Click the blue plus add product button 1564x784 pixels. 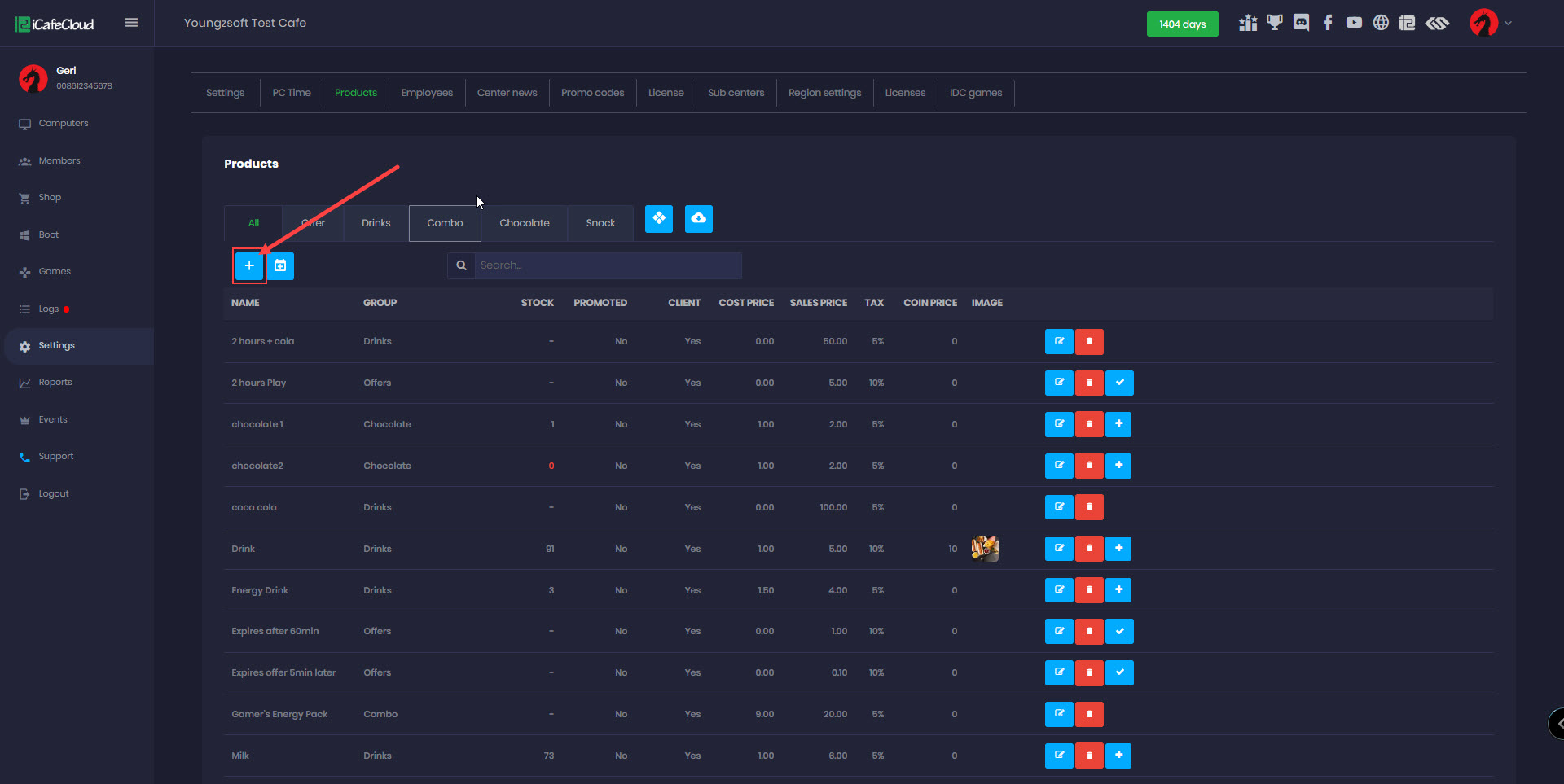click(x=249, y=266)
